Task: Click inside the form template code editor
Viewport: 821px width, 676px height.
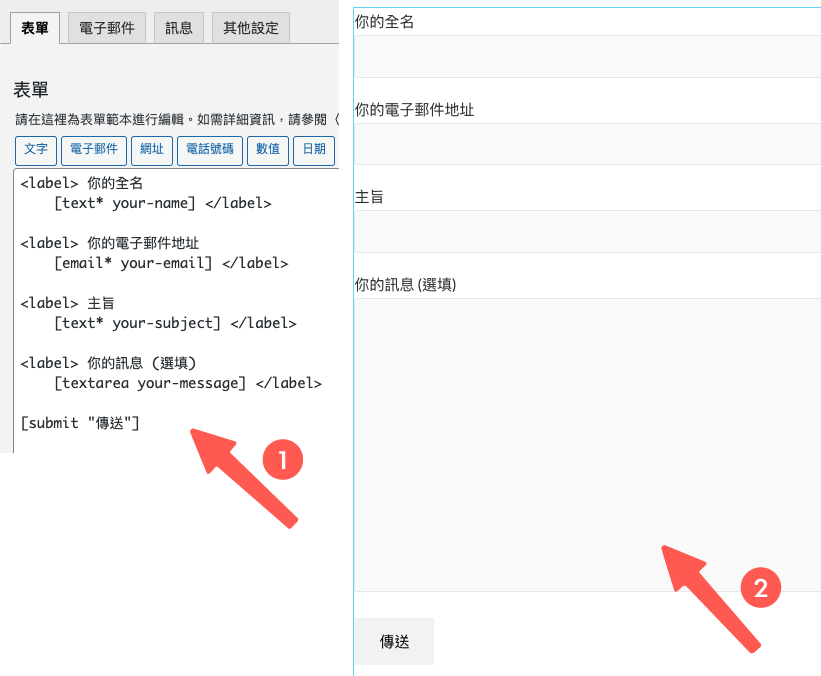Action: pyautogui.click(x=176, y=311)
